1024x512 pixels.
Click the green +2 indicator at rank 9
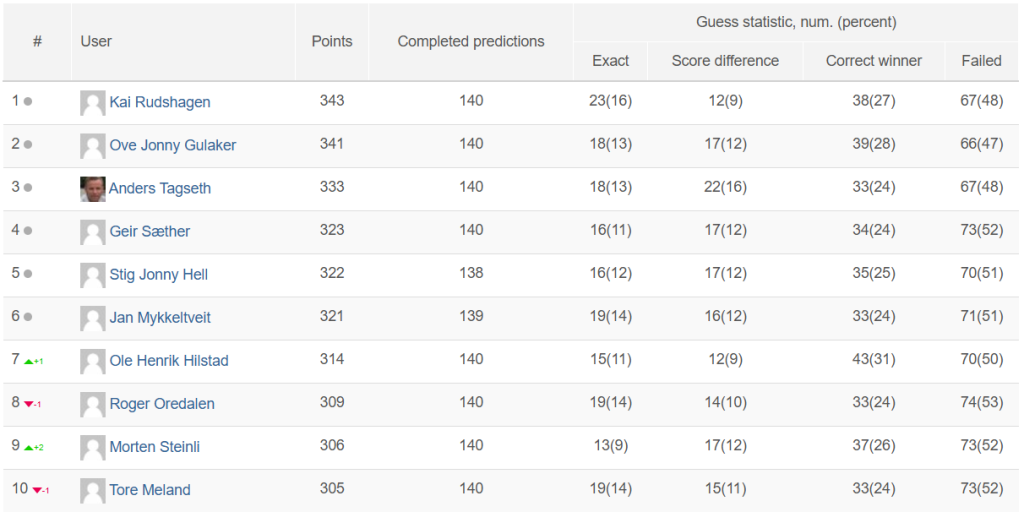39,447
